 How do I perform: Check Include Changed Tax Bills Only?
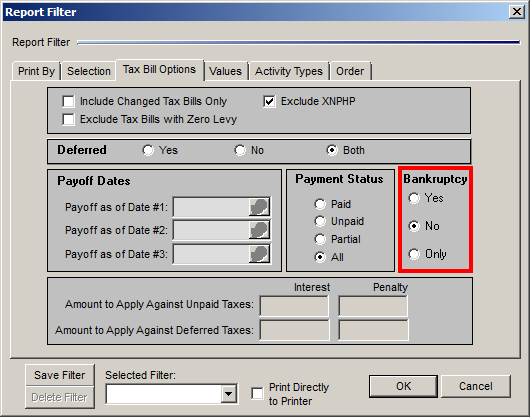click(x=69, y=101)
